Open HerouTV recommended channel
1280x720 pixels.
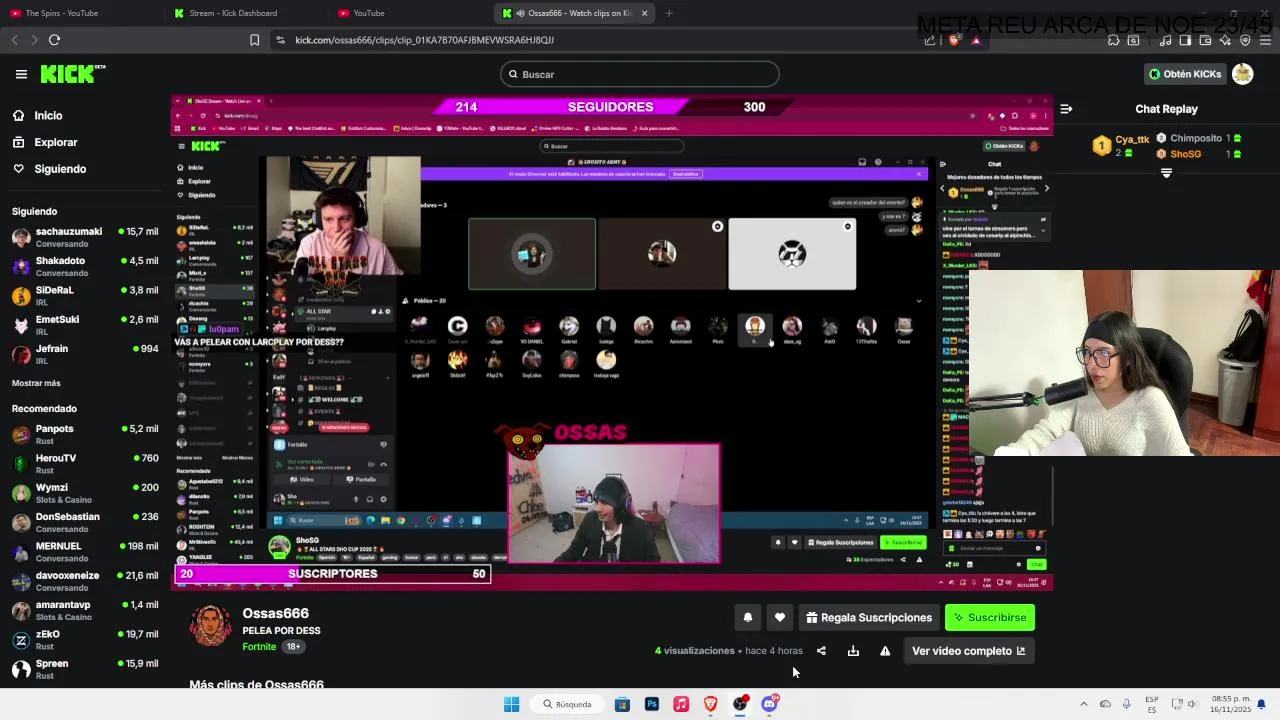(85, 464)
